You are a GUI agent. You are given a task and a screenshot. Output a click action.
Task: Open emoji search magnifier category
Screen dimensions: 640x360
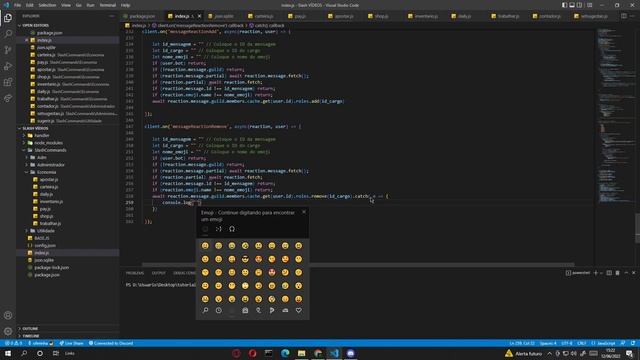pyautogui.click(x=205, y=311)
